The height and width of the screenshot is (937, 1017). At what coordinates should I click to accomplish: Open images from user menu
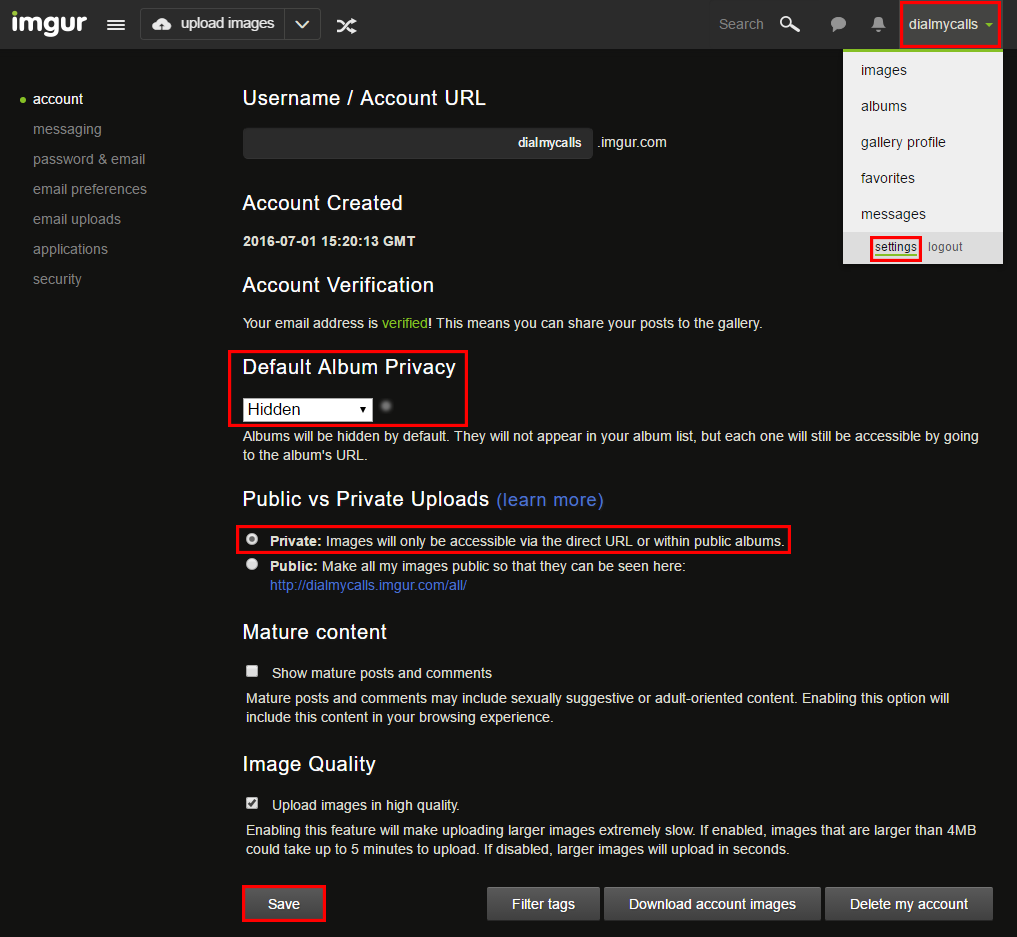point(883,70)
